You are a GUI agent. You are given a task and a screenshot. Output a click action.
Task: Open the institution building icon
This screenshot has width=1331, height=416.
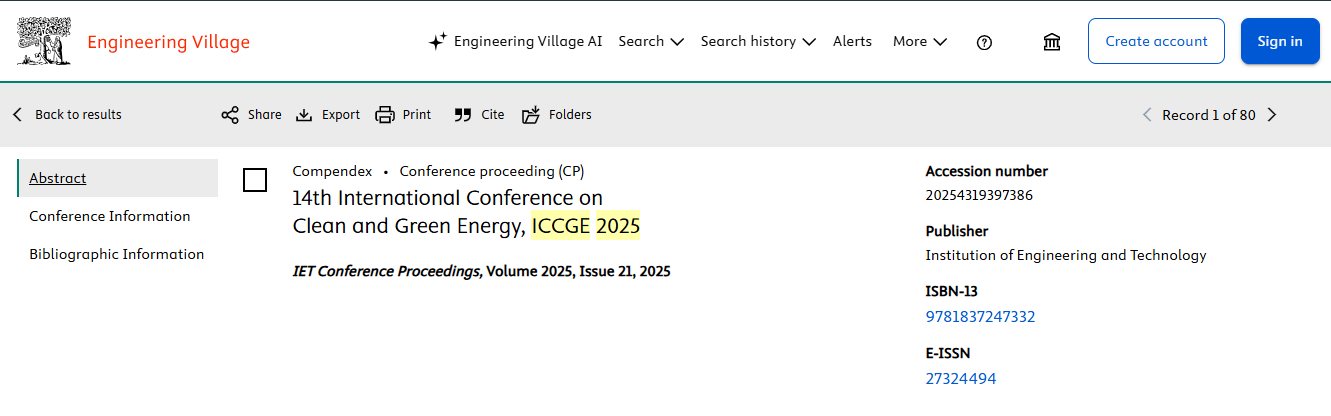click(1051, 42)
